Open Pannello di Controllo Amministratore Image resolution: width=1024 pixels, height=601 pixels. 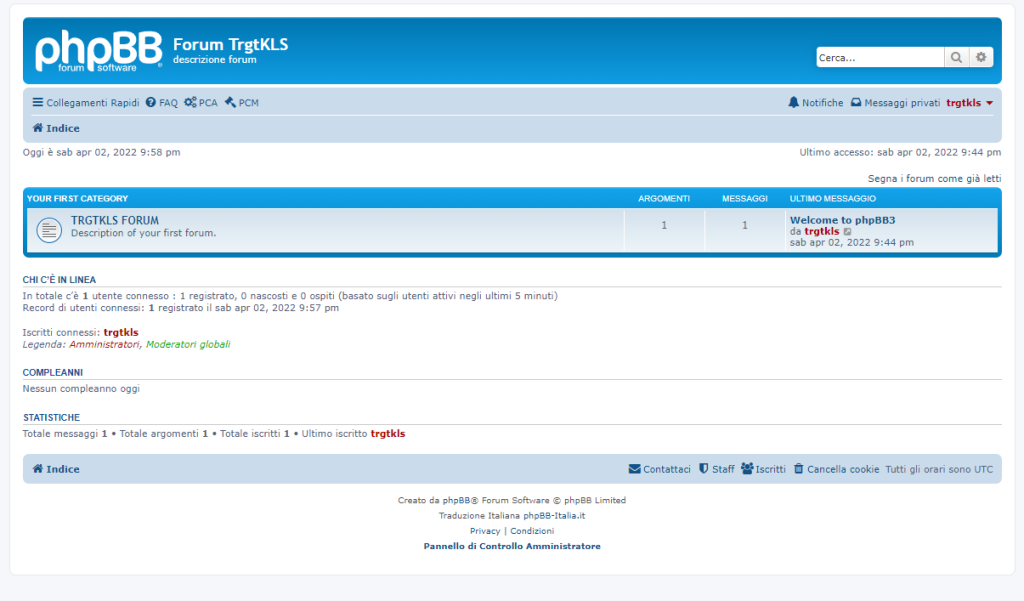click(x=512, y=546)
